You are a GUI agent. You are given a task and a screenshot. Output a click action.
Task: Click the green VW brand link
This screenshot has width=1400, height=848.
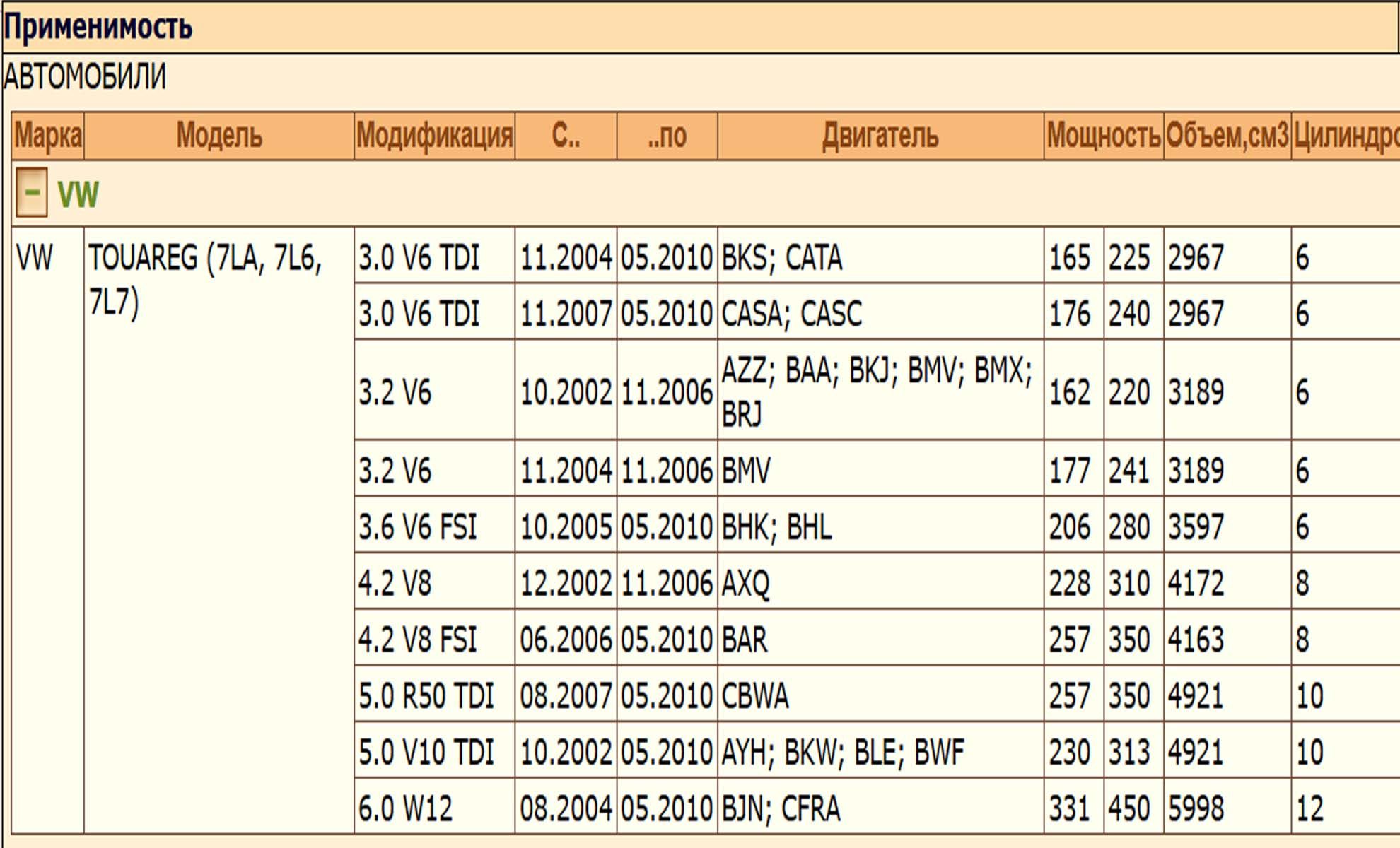coord(78,194)
